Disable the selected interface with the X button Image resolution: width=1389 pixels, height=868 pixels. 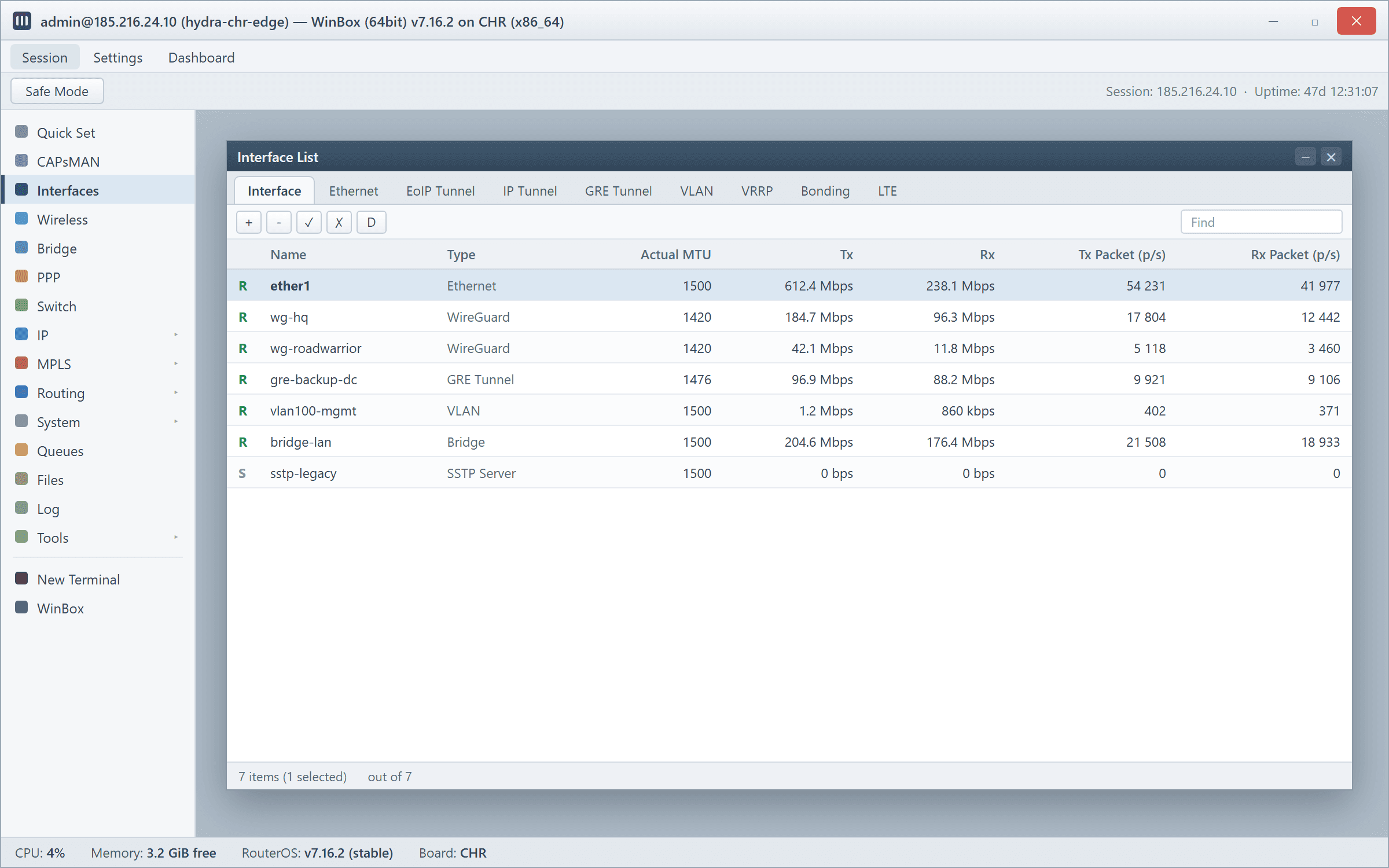pos(339,222)
